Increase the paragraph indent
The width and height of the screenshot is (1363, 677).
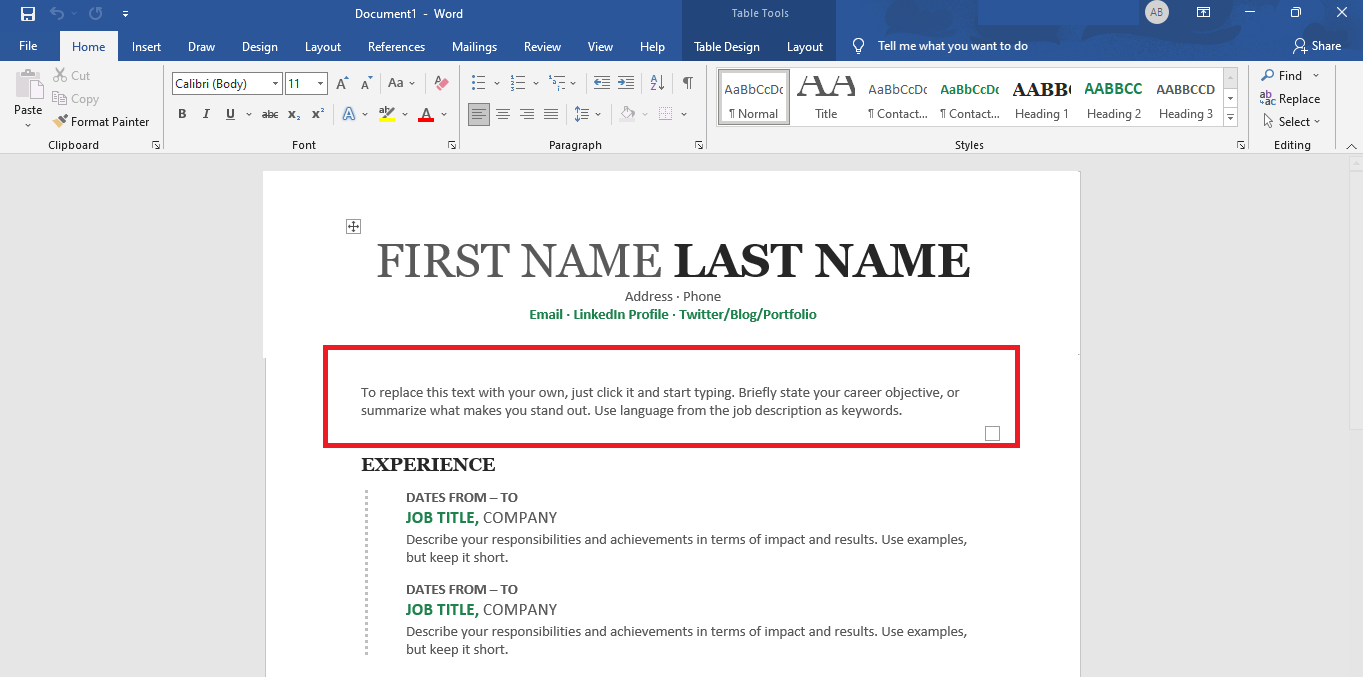click(x=625, y=83)
